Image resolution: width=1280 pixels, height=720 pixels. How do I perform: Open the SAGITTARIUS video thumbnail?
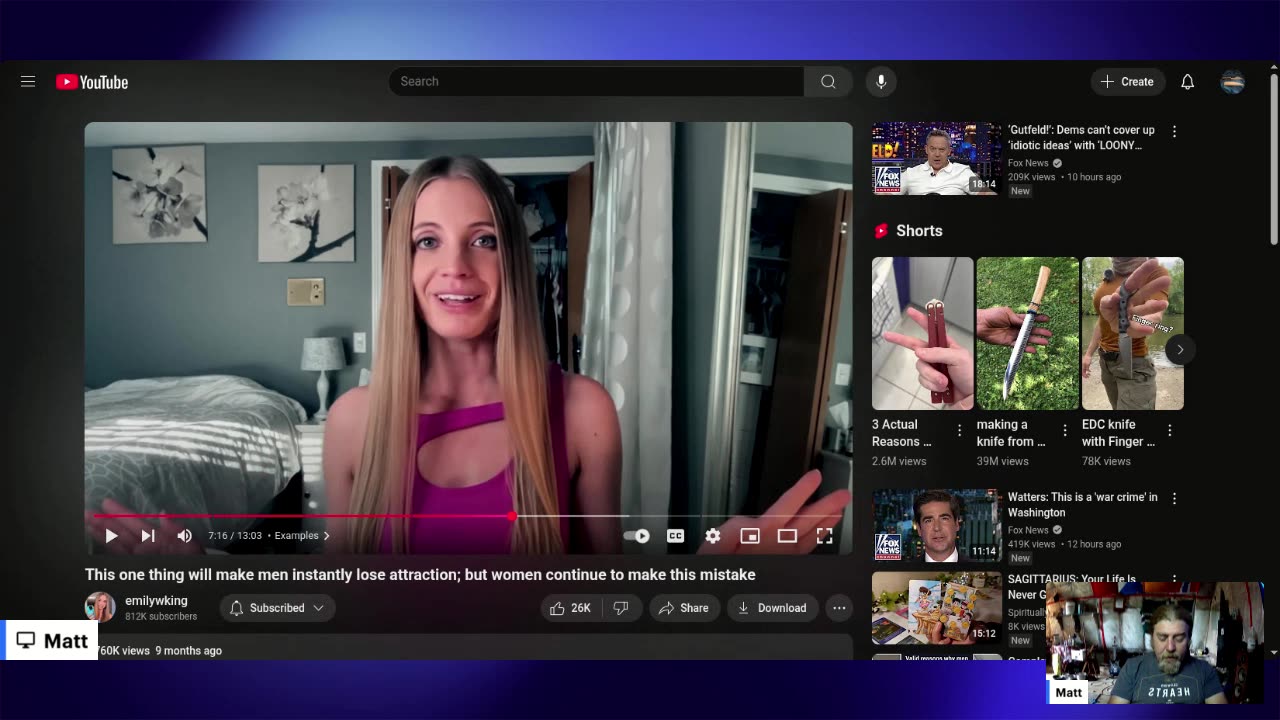(x=936, y=608)
